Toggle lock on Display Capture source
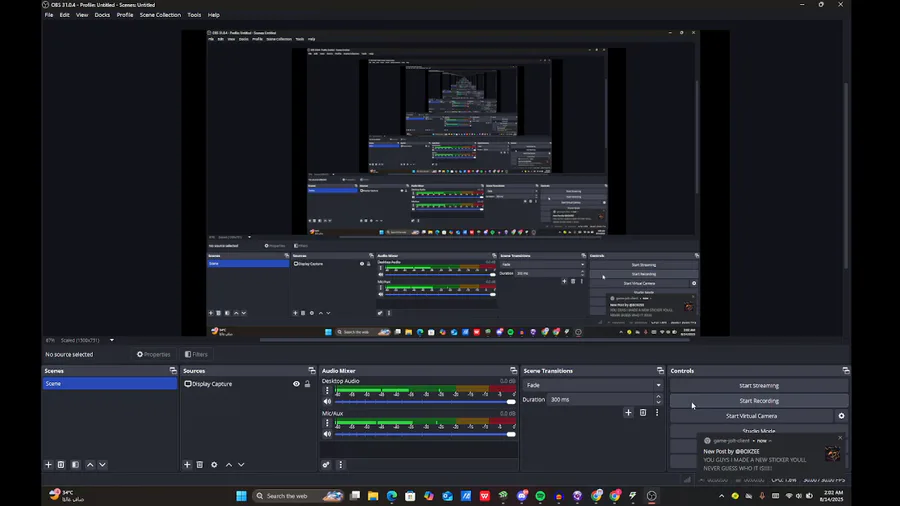Viewport: 900px width, 506px height. tap(308, 384)
